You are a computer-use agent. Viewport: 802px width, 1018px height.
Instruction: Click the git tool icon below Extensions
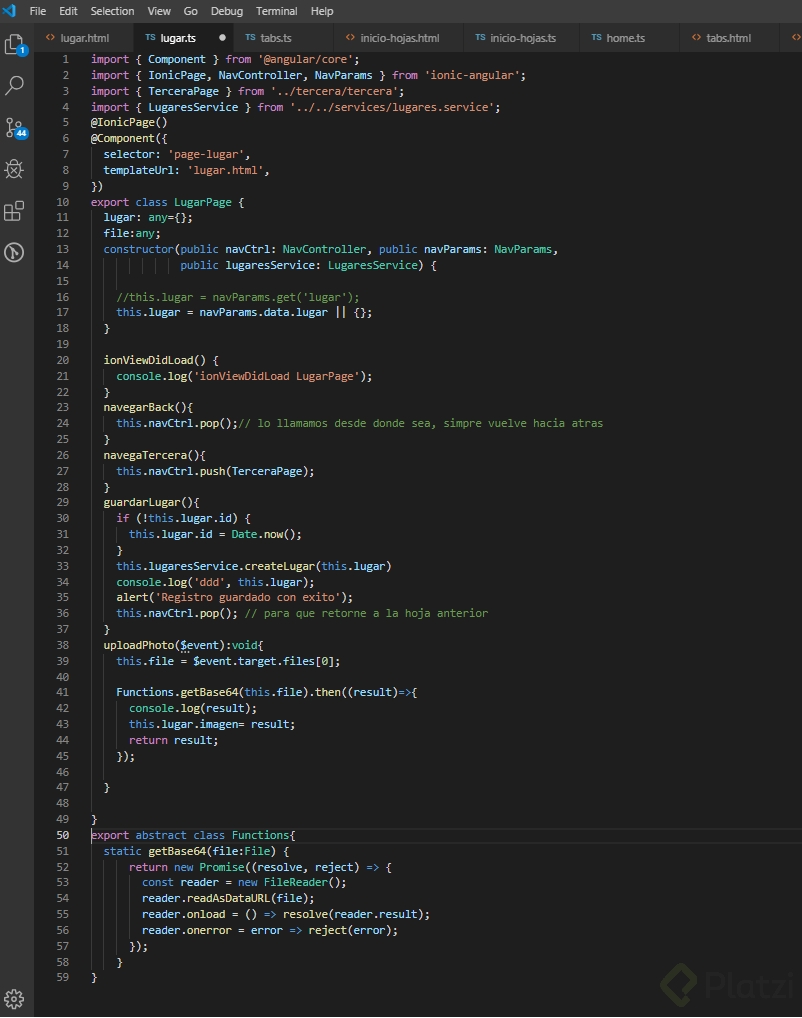click(x=14, y=252)
